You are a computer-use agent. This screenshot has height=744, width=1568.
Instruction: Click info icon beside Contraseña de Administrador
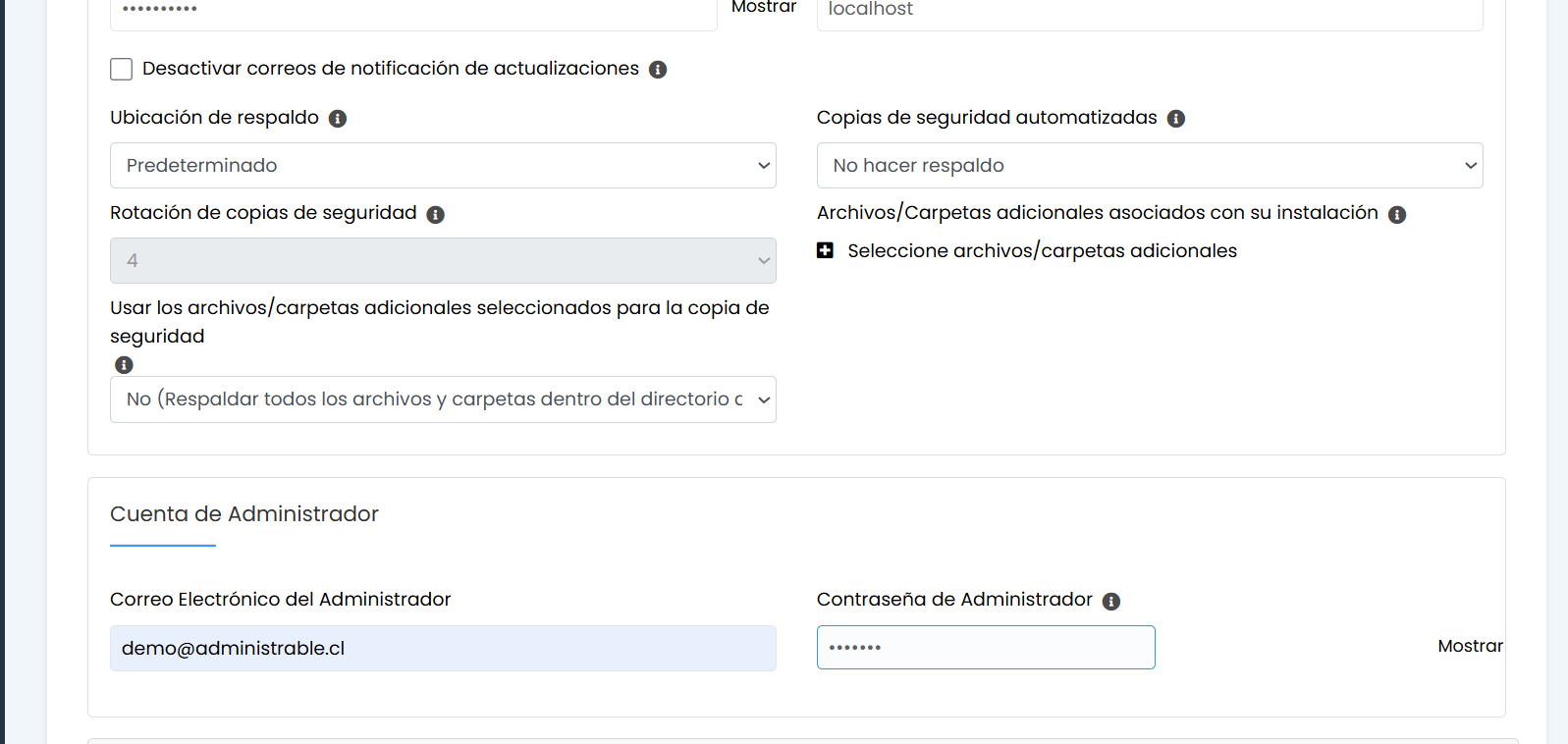pyautogui.click(x=1110, y=602)
